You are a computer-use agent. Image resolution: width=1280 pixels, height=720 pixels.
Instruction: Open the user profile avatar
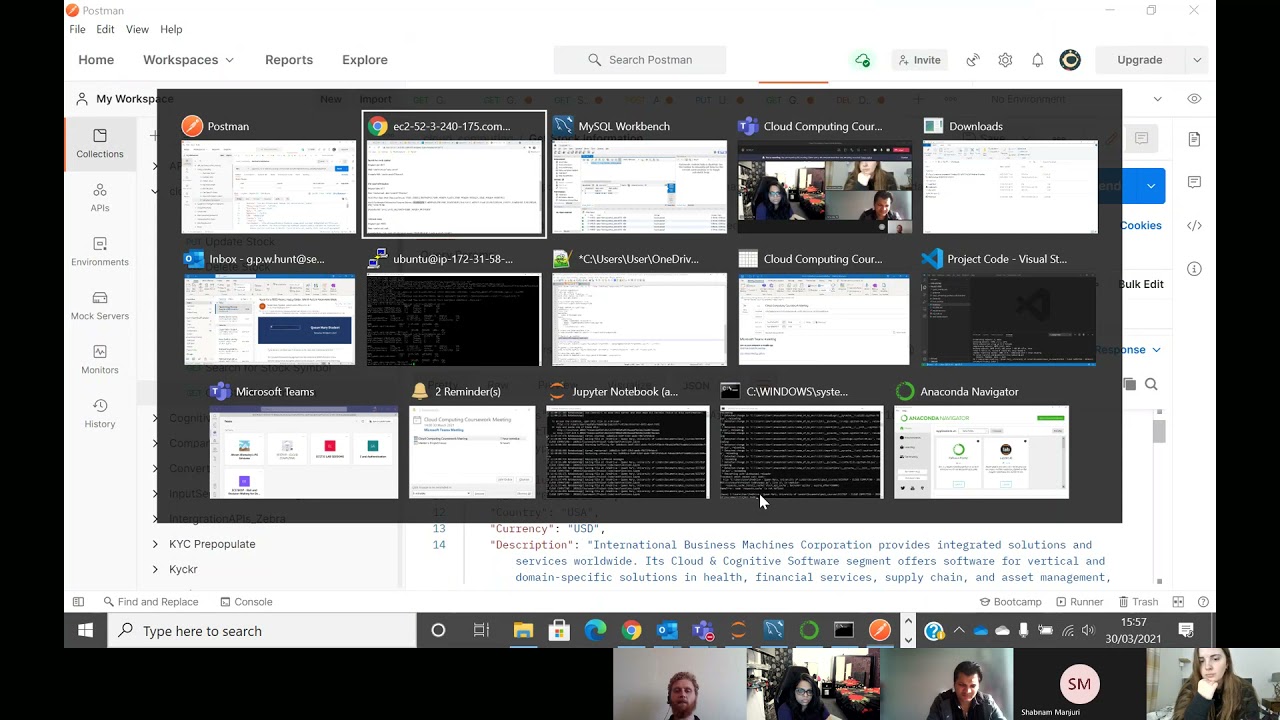[x=1070, y=60]
